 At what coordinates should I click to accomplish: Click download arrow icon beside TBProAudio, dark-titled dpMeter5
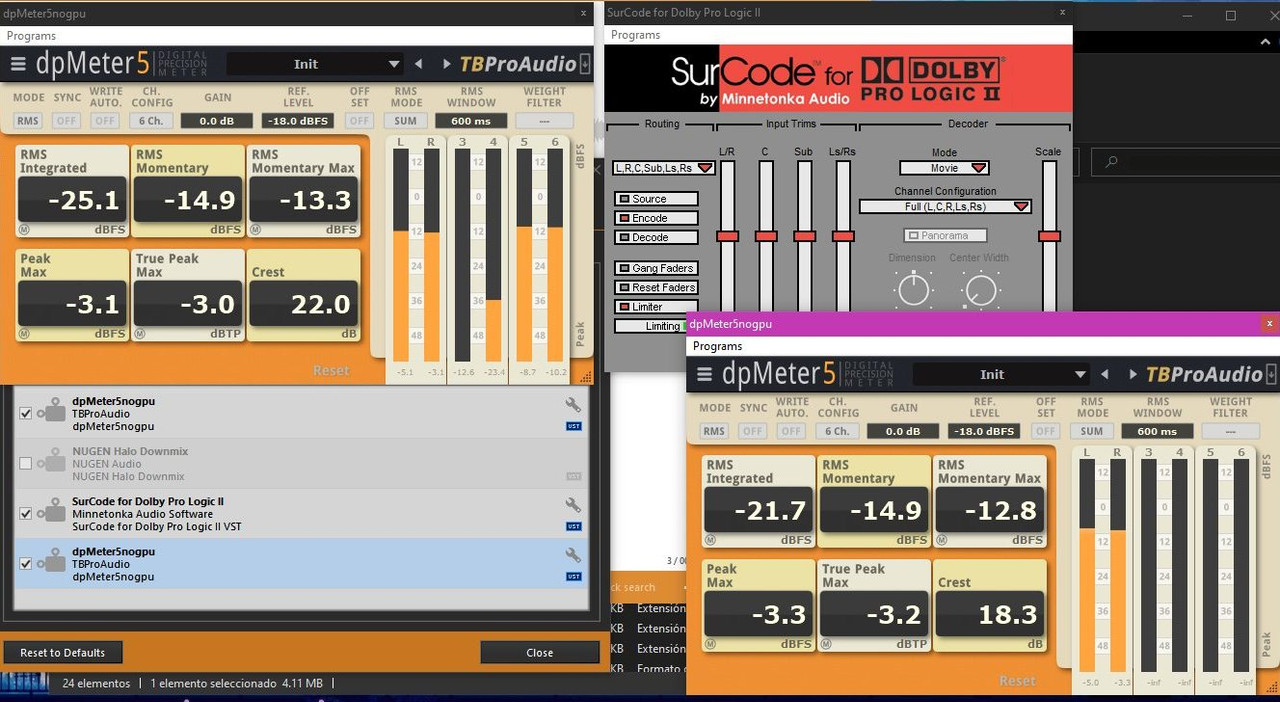[586, 64]
